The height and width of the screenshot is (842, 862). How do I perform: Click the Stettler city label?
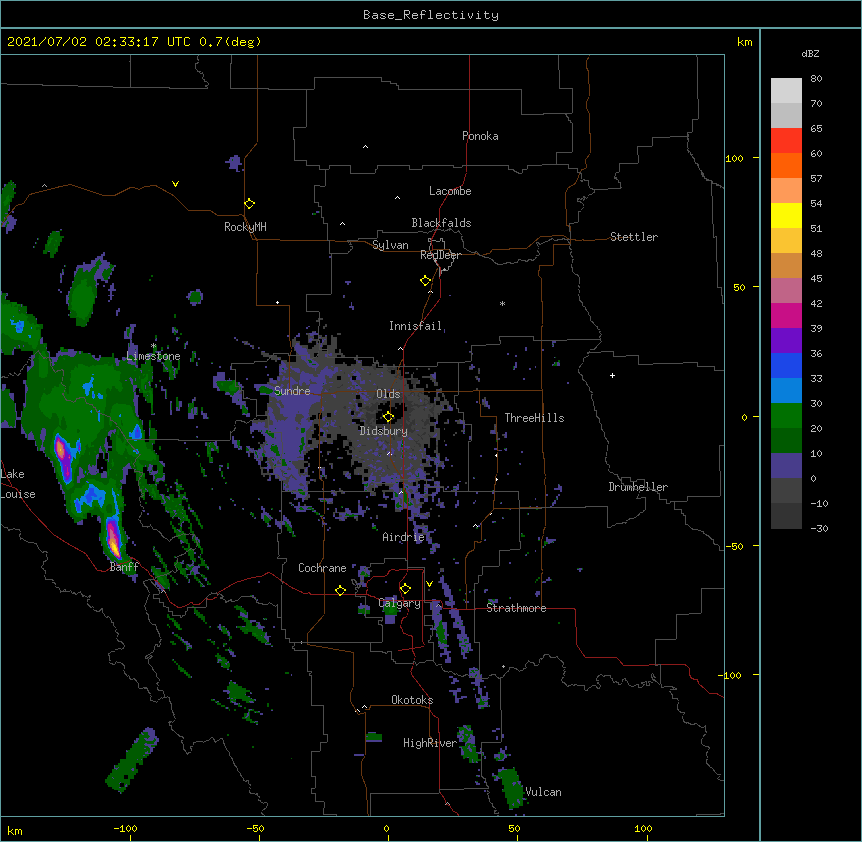634,237
